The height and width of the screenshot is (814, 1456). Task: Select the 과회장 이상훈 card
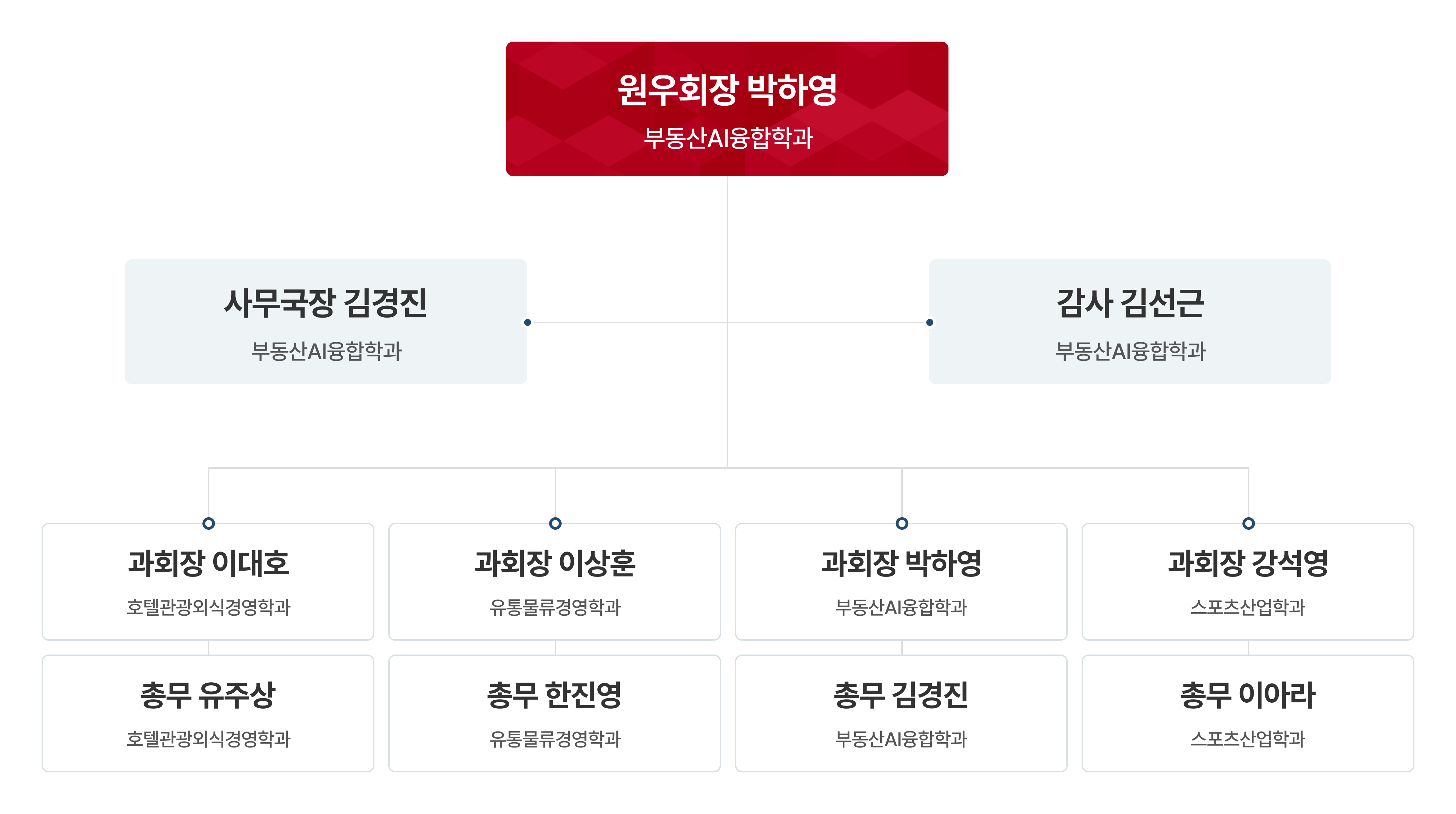pos(554,582)
